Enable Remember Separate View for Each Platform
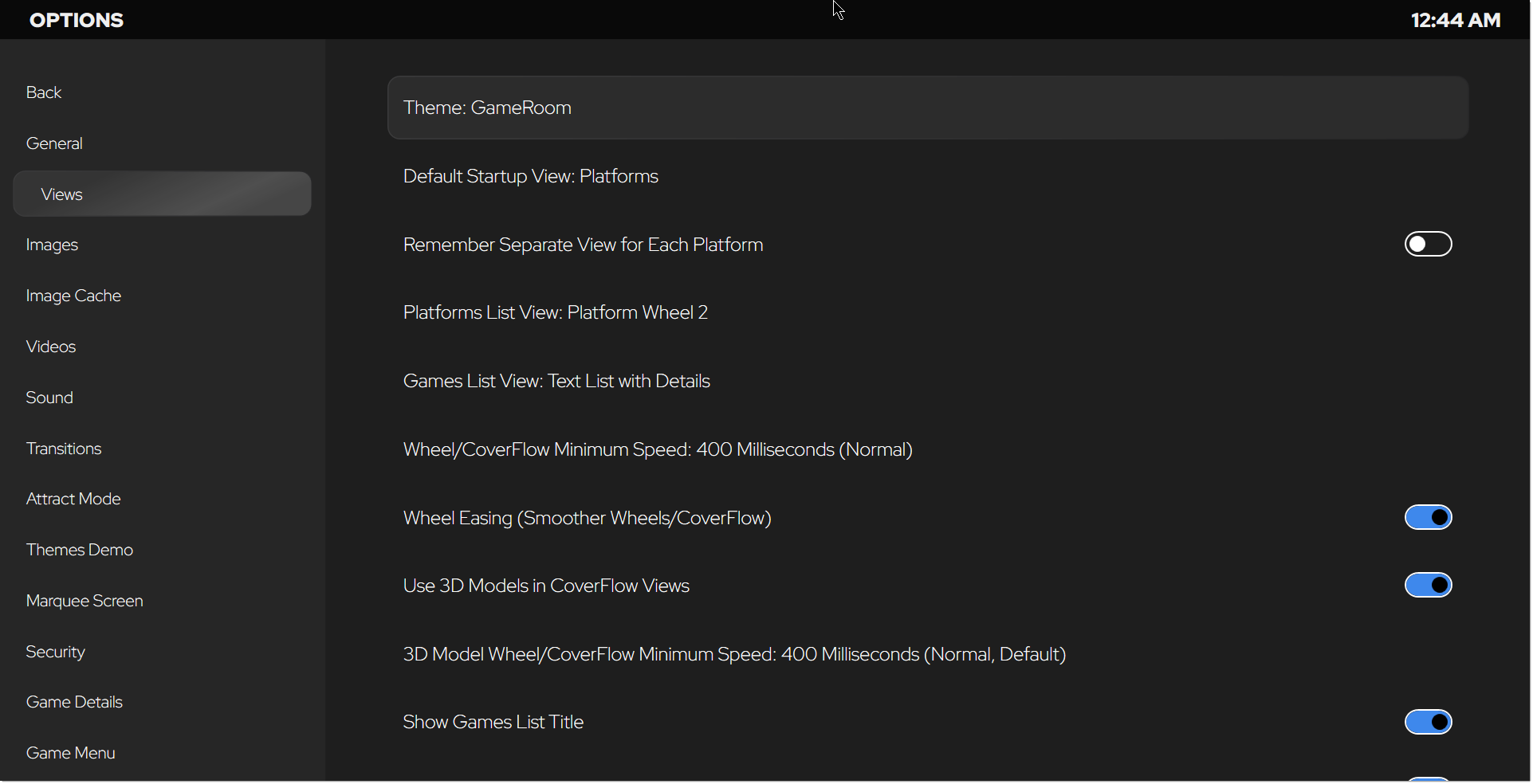Image resolution: width=1533 pixels, height=784 pixels. (x=1429, y=244)
